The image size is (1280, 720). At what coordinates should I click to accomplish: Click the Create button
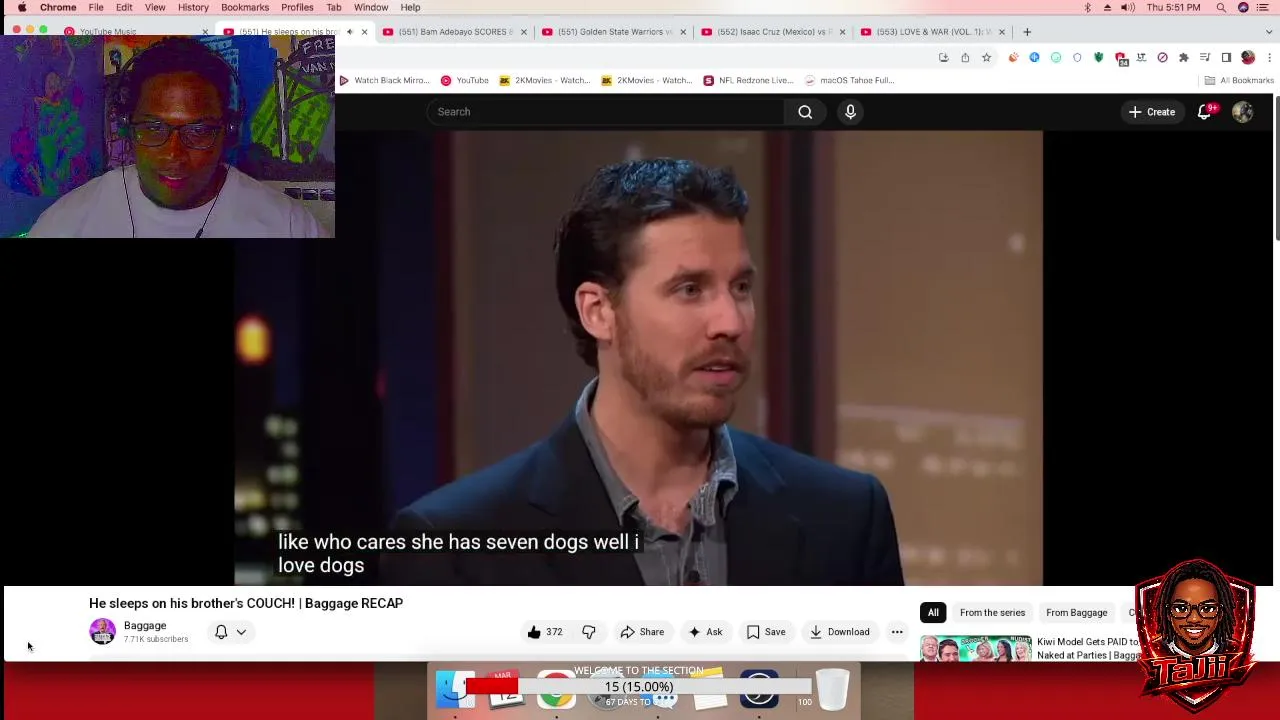[1152, 112]
